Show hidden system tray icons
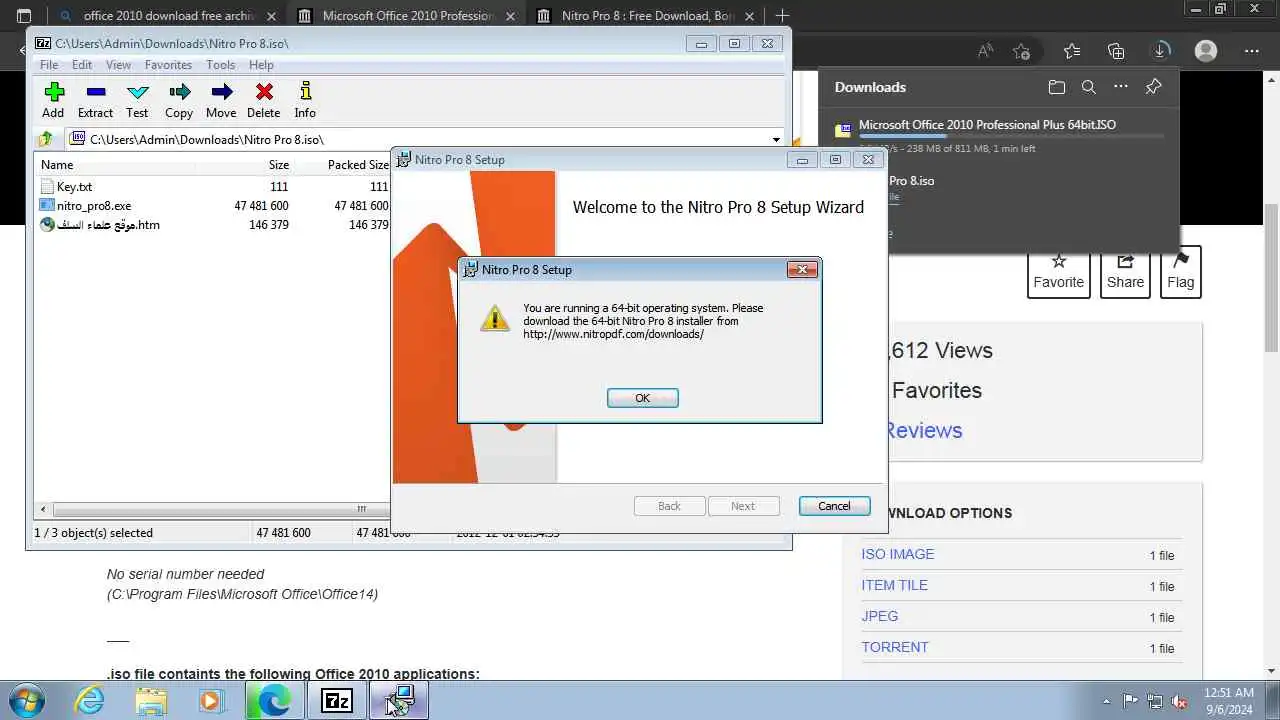The width and height of the screenshot is (1280, 720). click(x=1106, y=701)
